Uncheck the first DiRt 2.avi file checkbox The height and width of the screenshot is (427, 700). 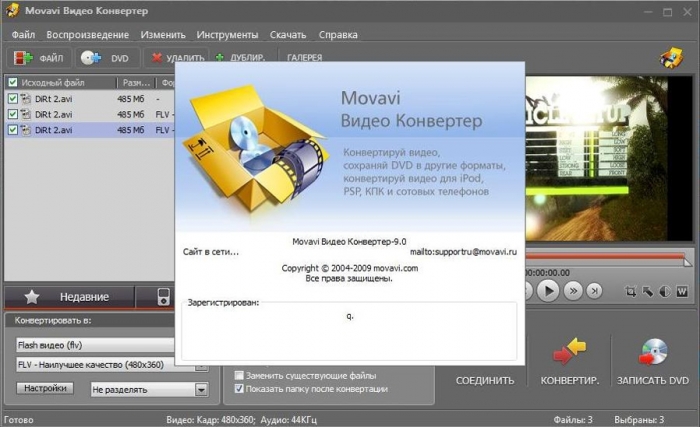tap(12, 99)
